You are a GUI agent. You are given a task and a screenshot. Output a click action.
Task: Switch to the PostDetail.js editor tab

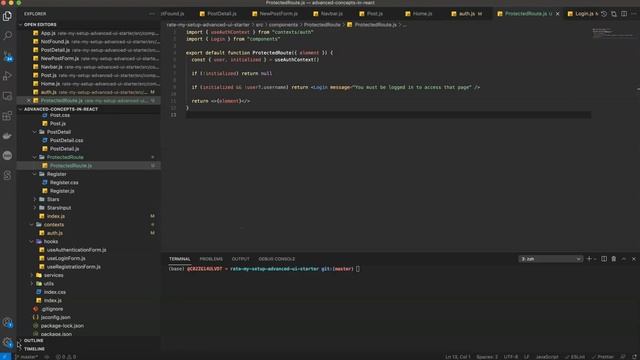pyautogui.click(x=222, y=14)
